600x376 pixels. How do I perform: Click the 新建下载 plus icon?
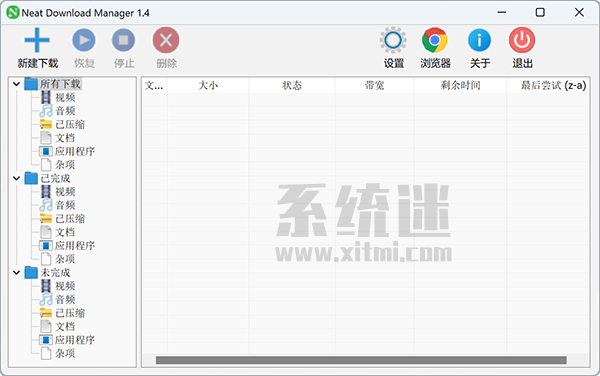(37, 40)
